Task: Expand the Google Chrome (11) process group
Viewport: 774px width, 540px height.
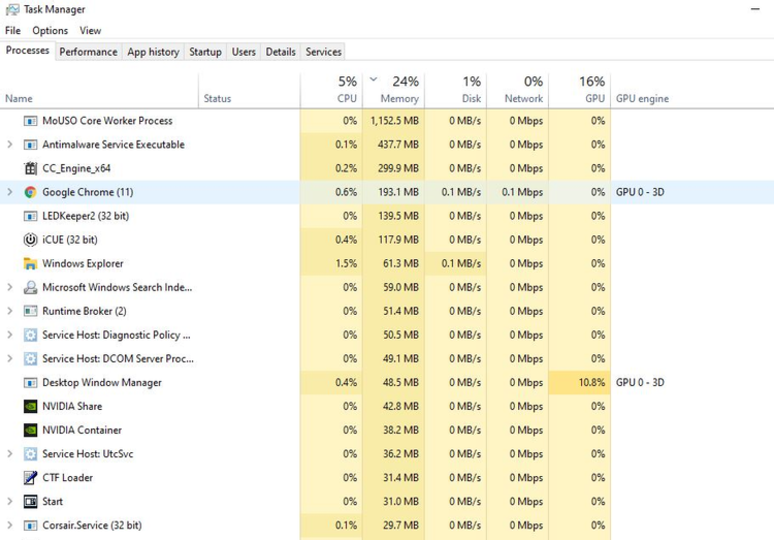Action: pos(9,192)
